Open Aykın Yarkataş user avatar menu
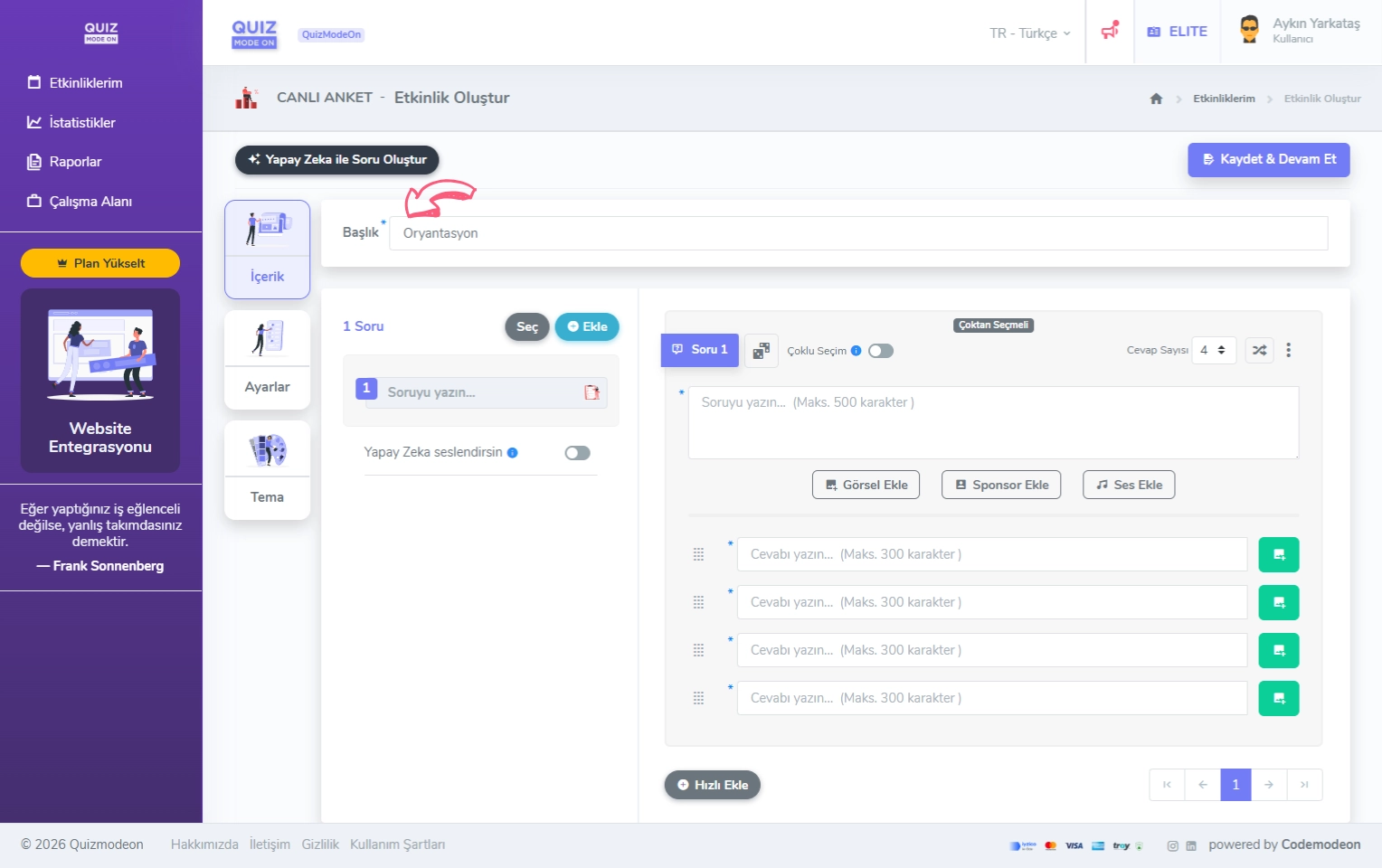Screen dimensions: 1382x868 click(1250, 30)
